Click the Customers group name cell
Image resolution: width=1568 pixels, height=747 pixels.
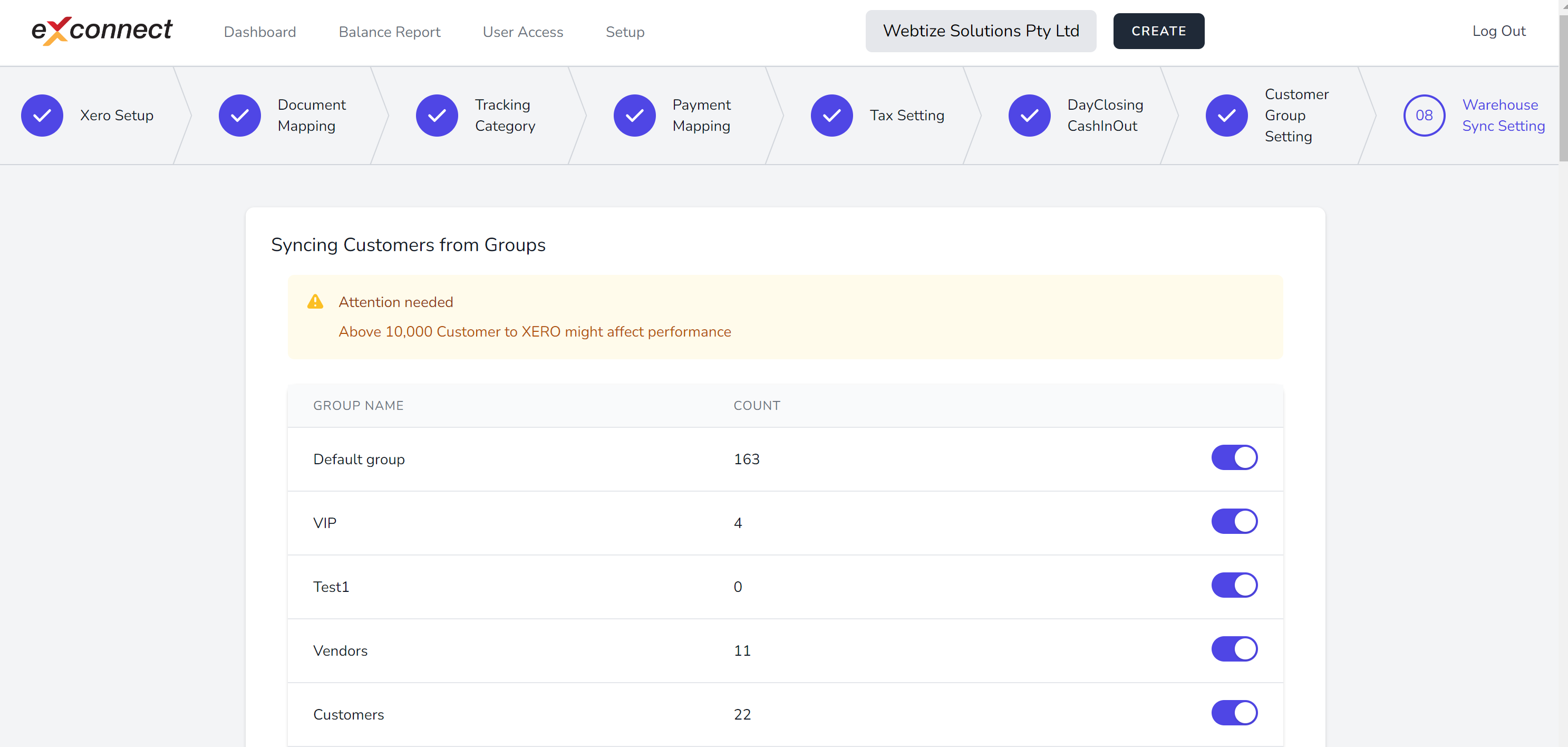point(349,715)
